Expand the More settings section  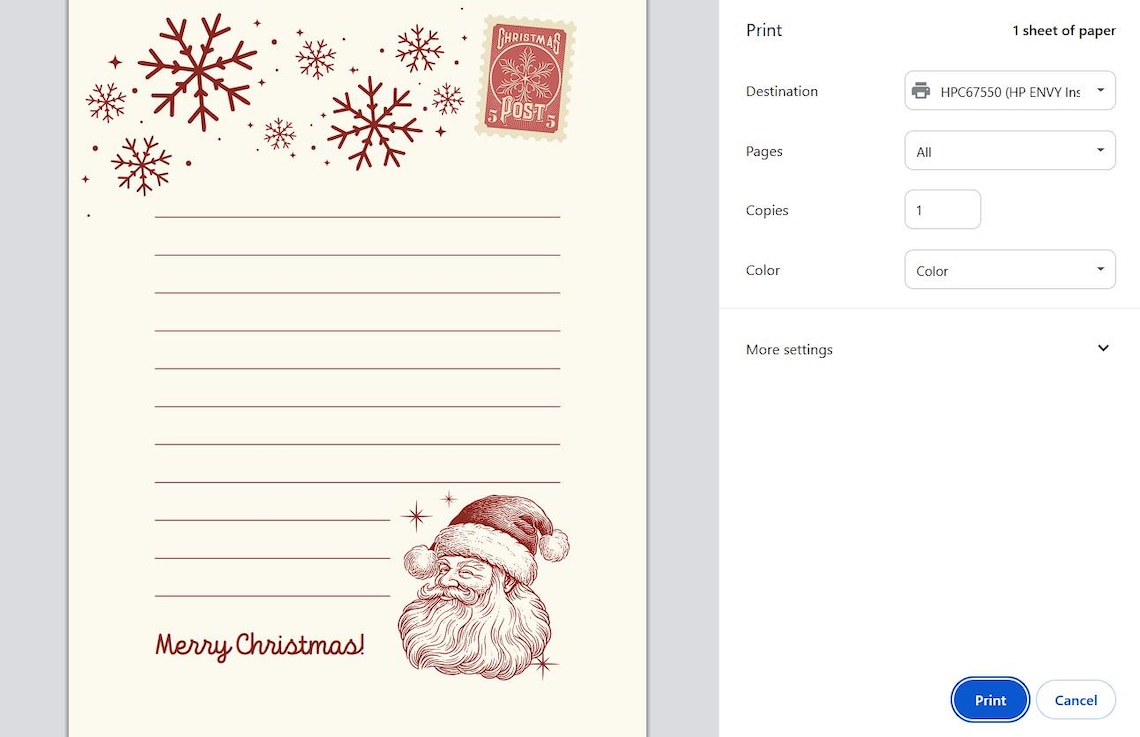[789, 349]
